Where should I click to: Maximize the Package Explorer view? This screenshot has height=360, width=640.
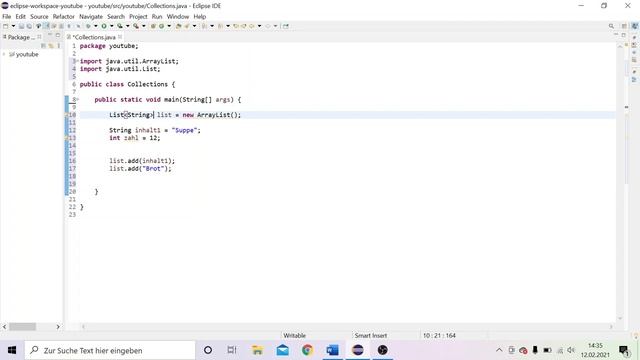58,36
